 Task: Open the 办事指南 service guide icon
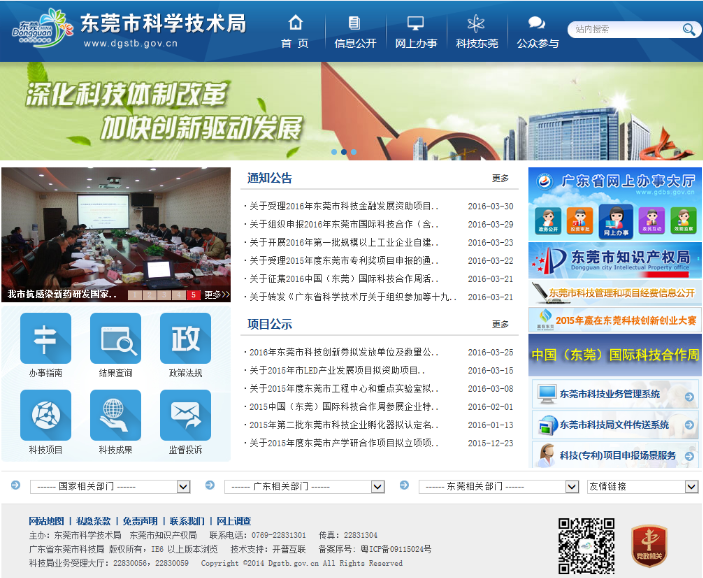(45, 339)
